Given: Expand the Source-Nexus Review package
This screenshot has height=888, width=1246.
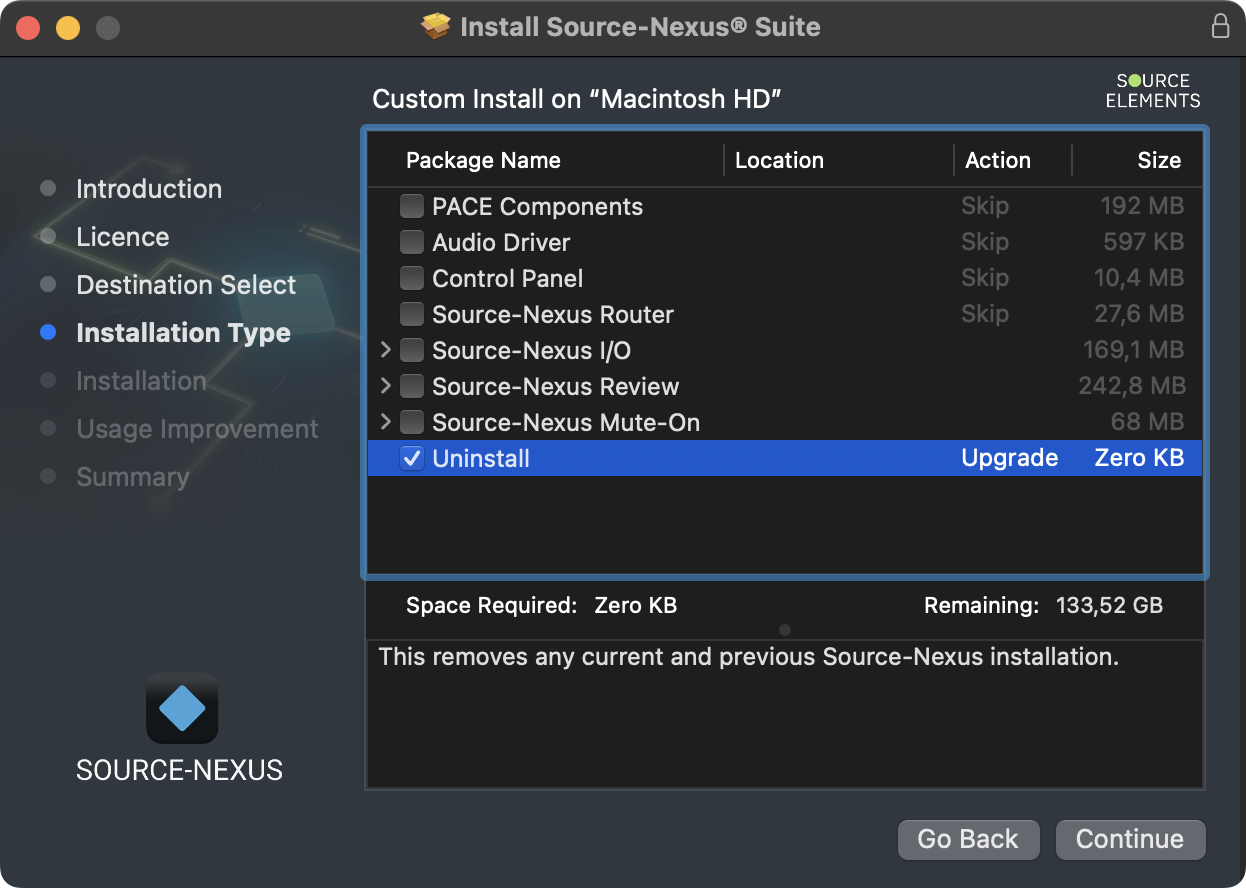Looking at the screenshot, I should (x=386, y=387).
